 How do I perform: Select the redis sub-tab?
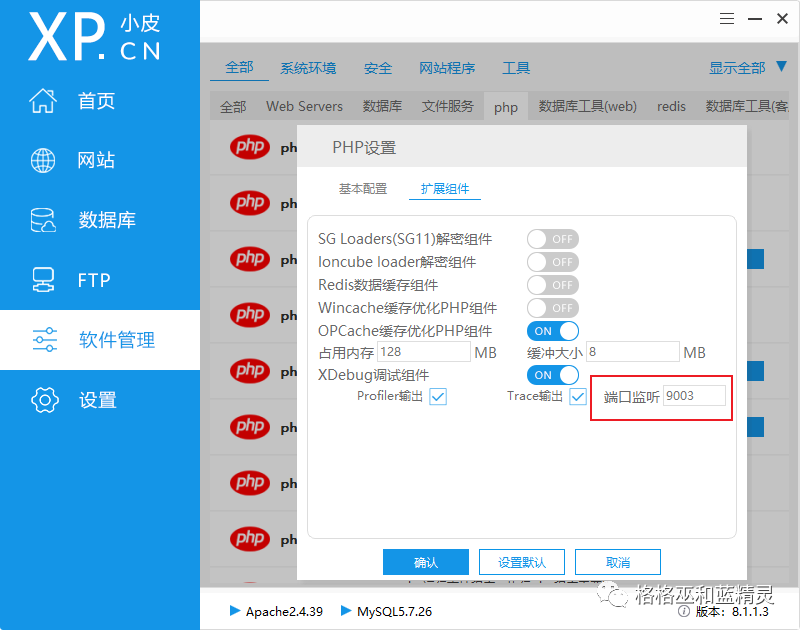tap(671, 106)
